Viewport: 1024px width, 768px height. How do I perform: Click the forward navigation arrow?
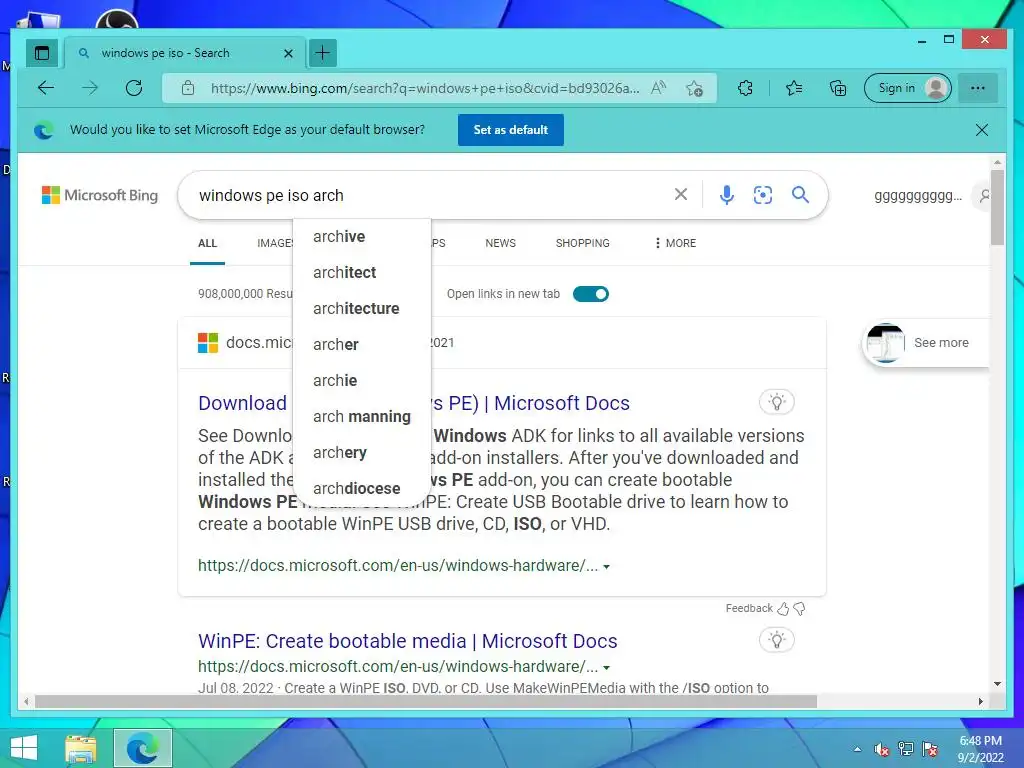tap(90, 88)
